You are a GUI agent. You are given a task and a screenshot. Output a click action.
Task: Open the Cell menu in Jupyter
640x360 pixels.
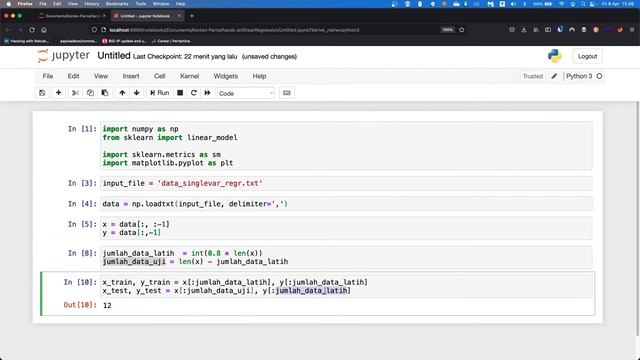(160, 76)
